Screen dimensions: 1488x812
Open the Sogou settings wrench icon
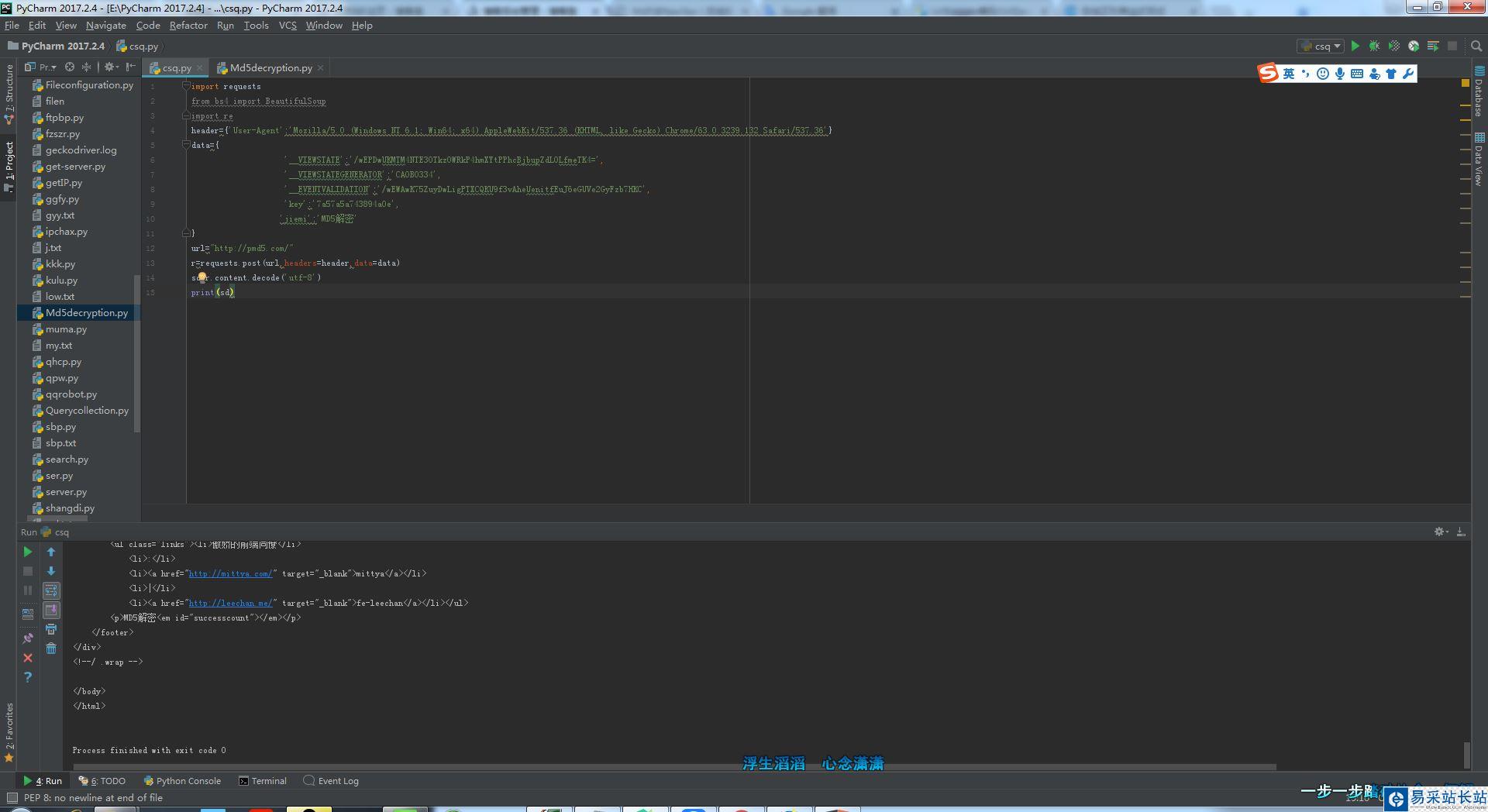pyautogui.click(x=1408, y=74)
